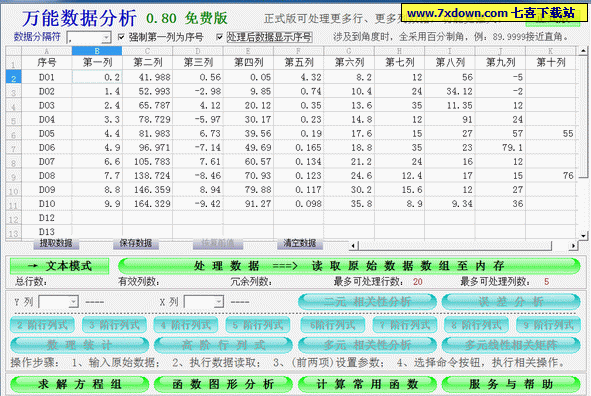591x396 pixels.
Task: Switch to 文本模式
Action: [x=60, y=266]
